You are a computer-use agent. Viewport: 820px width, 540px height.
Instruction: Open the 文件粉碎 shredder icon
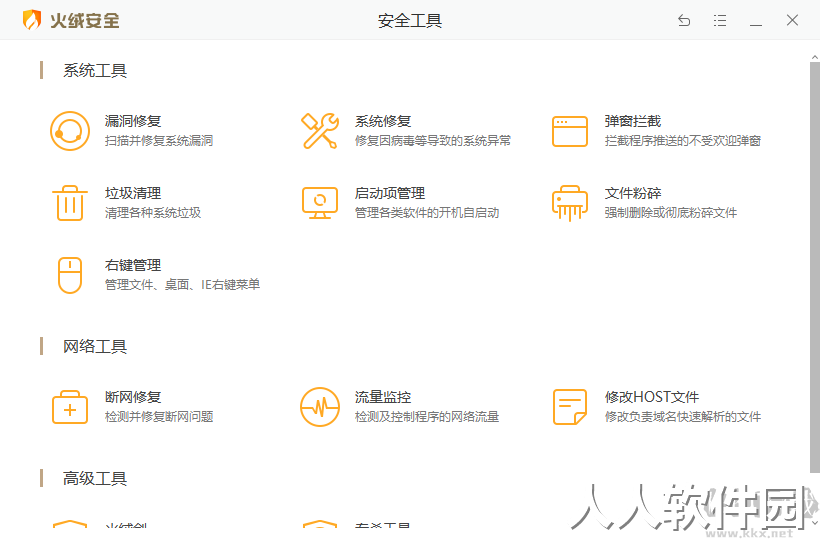(x=570, y=203)
